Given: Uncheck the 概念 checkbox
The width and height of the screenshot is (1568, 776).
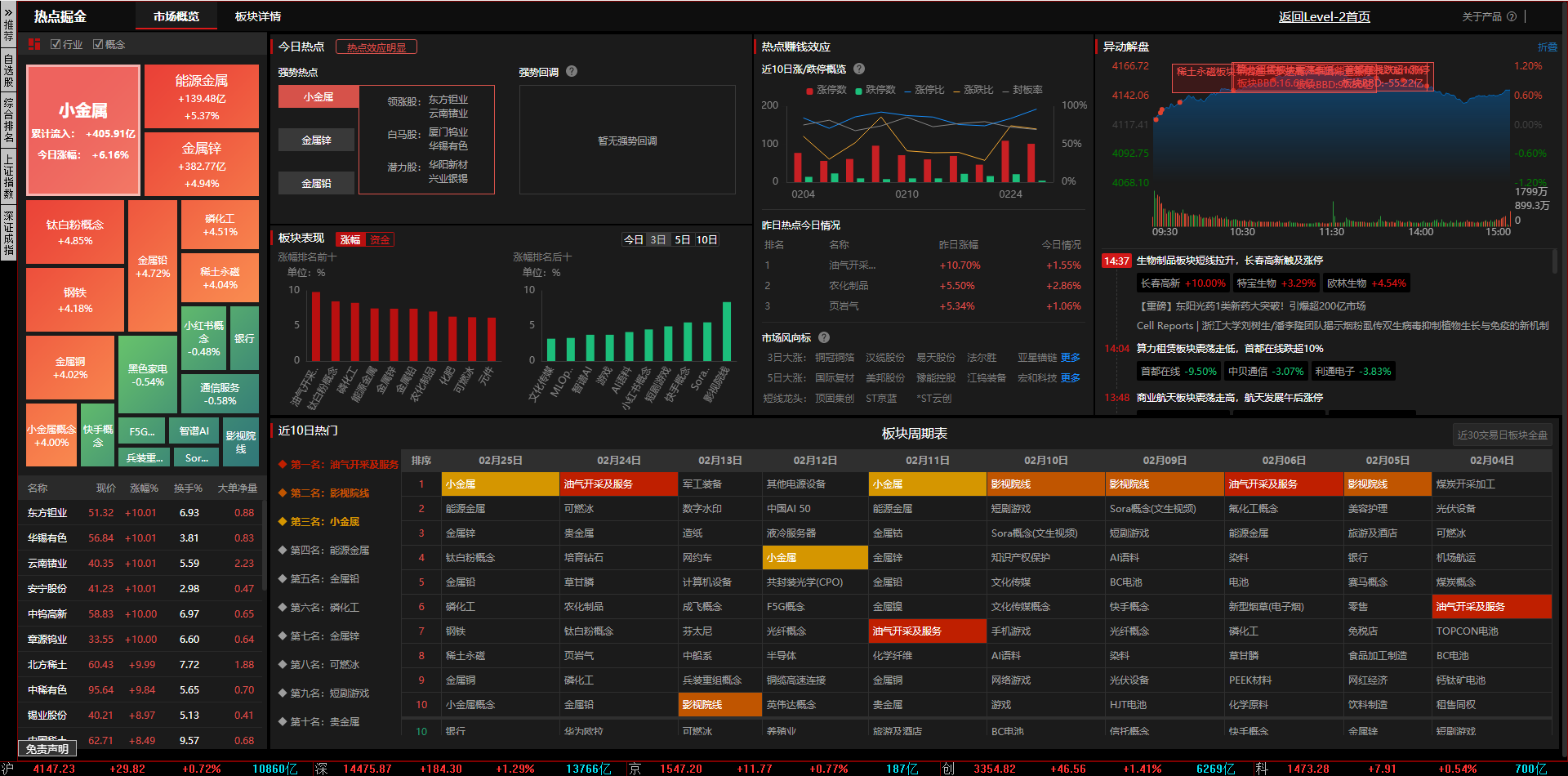Looking at the screenshot, I should pos(98,44).
